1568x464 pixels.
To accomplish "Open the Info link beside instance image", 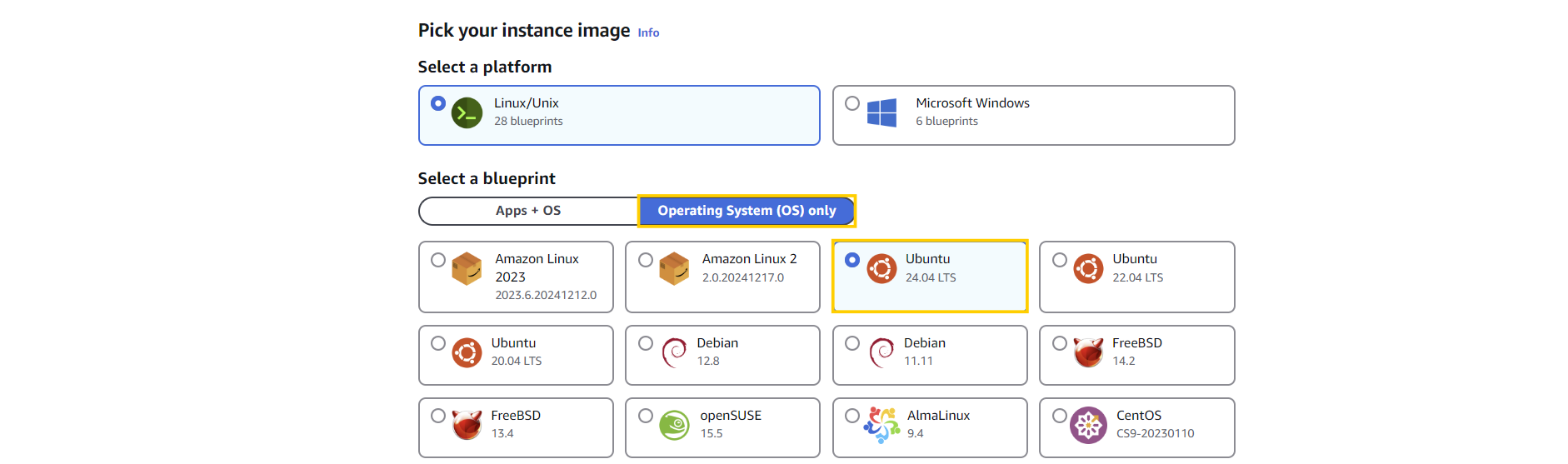I will coord(648,32).
